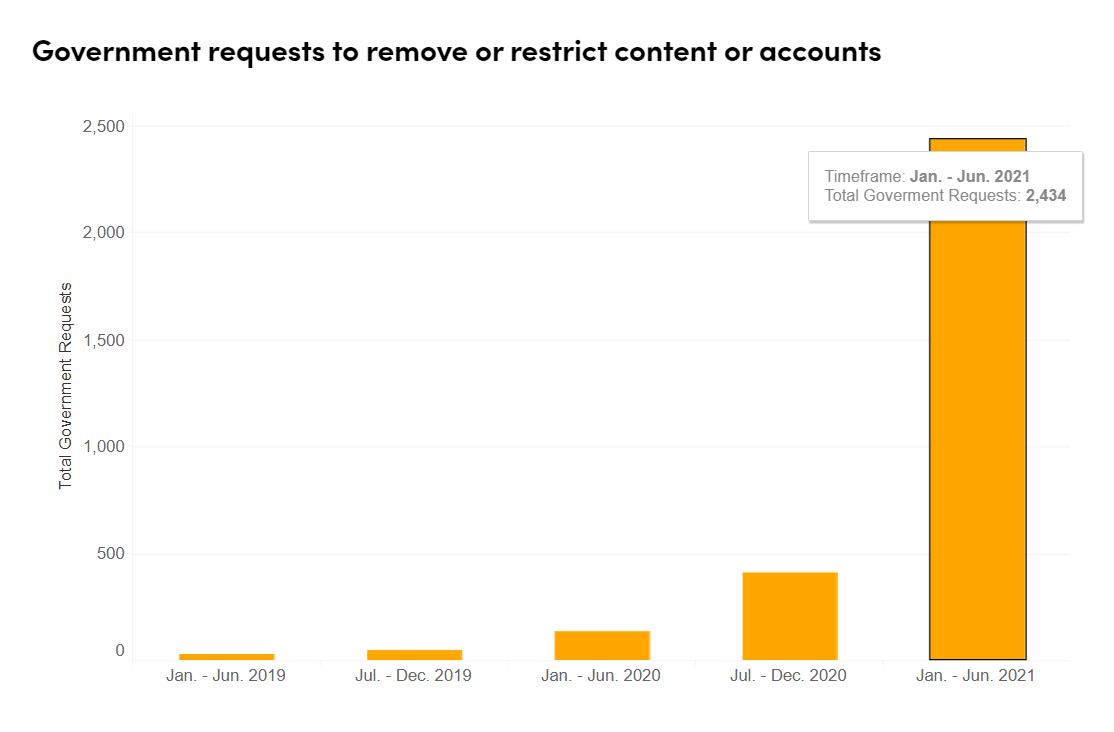Click the Jan. - Jun. 2020 axis label
The image size is (1114, 732).
[601, 675]
